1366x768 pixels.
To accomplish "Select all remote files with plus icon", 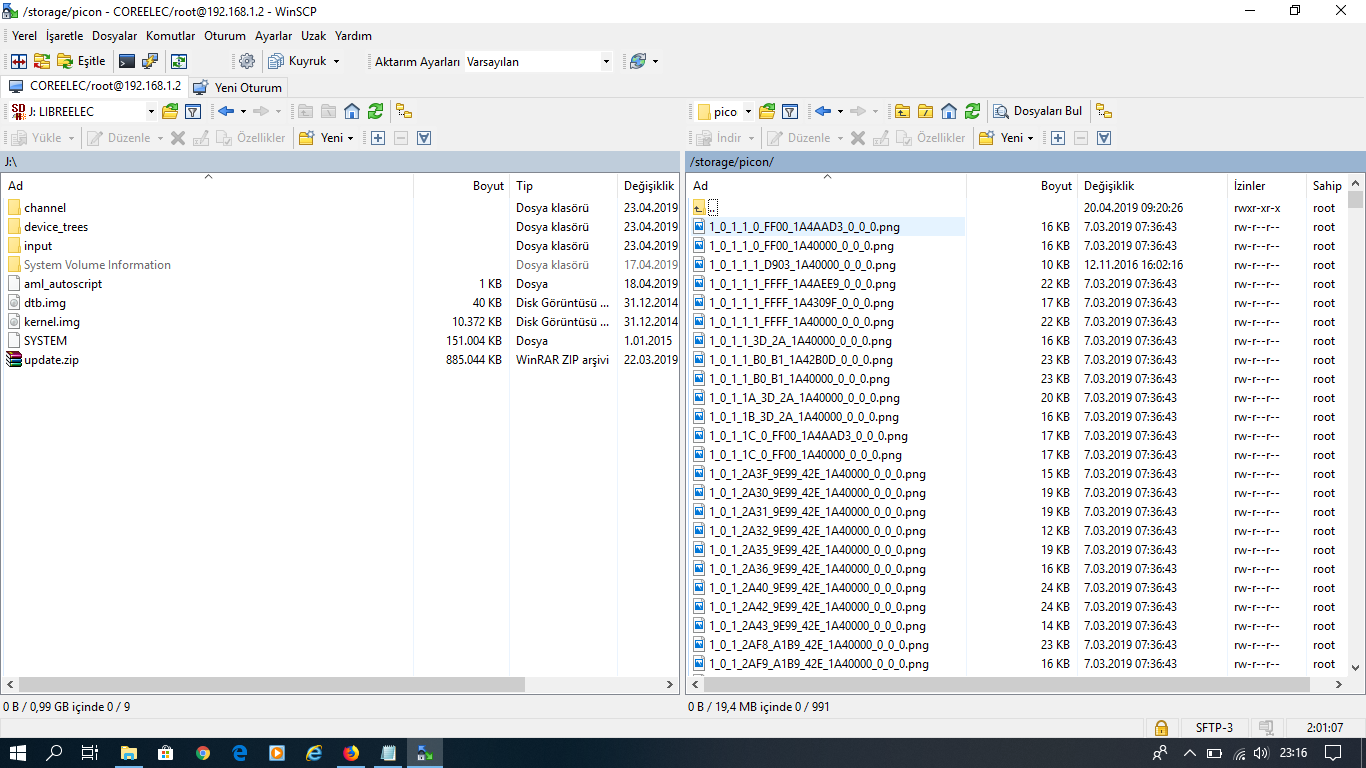I will point(1058,138).
